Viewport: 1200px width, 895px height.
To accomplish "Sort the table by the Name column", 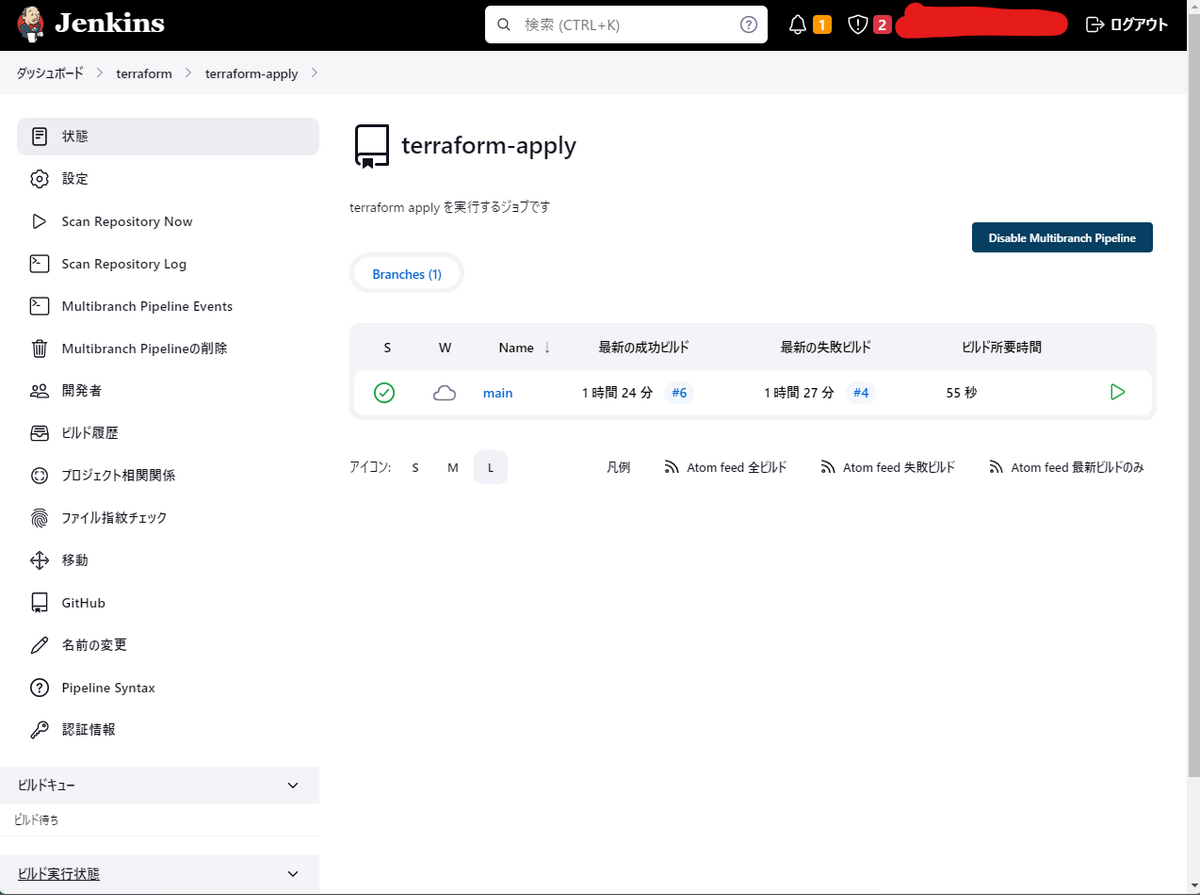I will click(x=525, y=347).
